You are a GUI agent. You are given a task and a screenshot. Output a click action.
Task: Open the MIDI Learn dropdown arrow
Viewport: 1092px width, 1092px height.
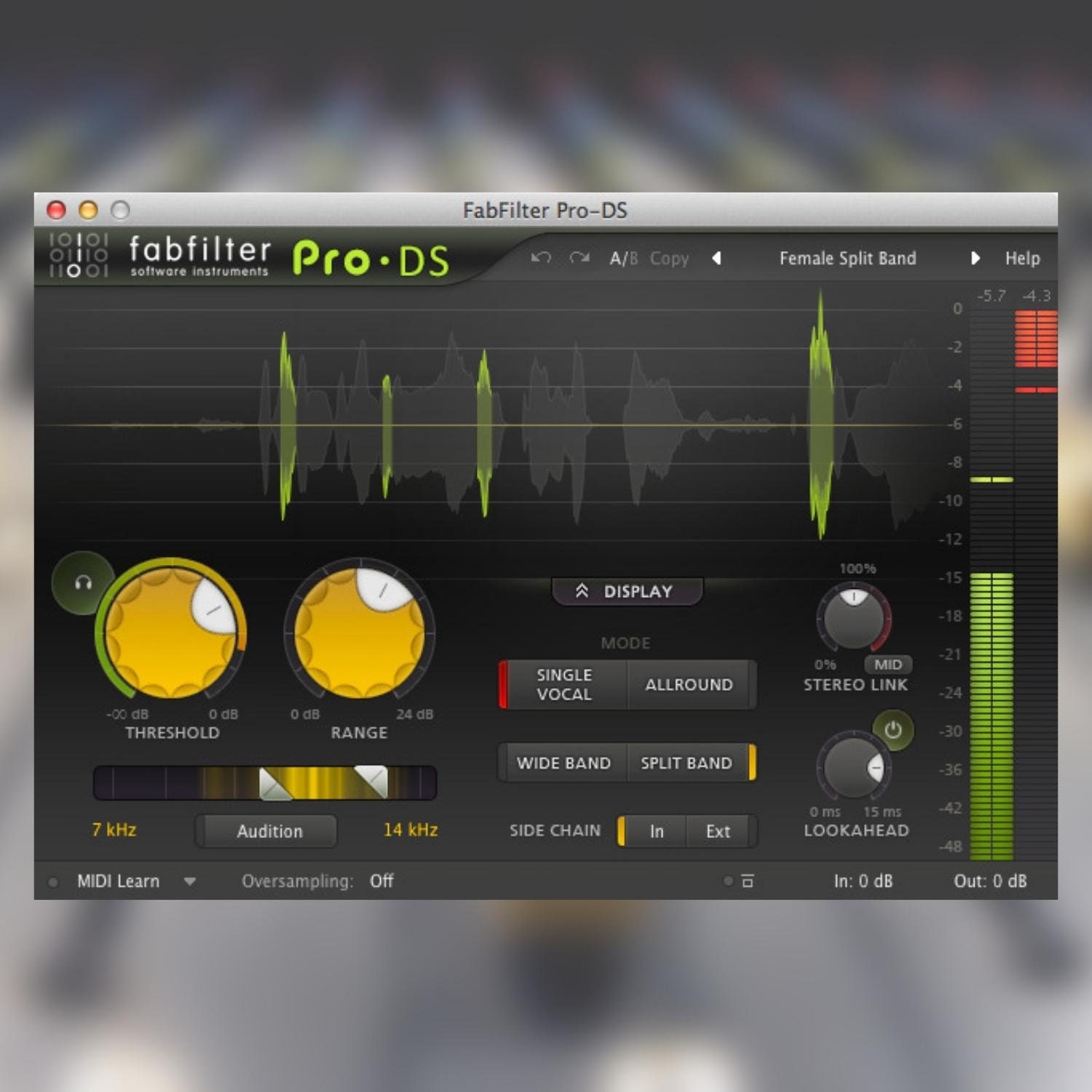pyautogui.click(x=190, y=882)
